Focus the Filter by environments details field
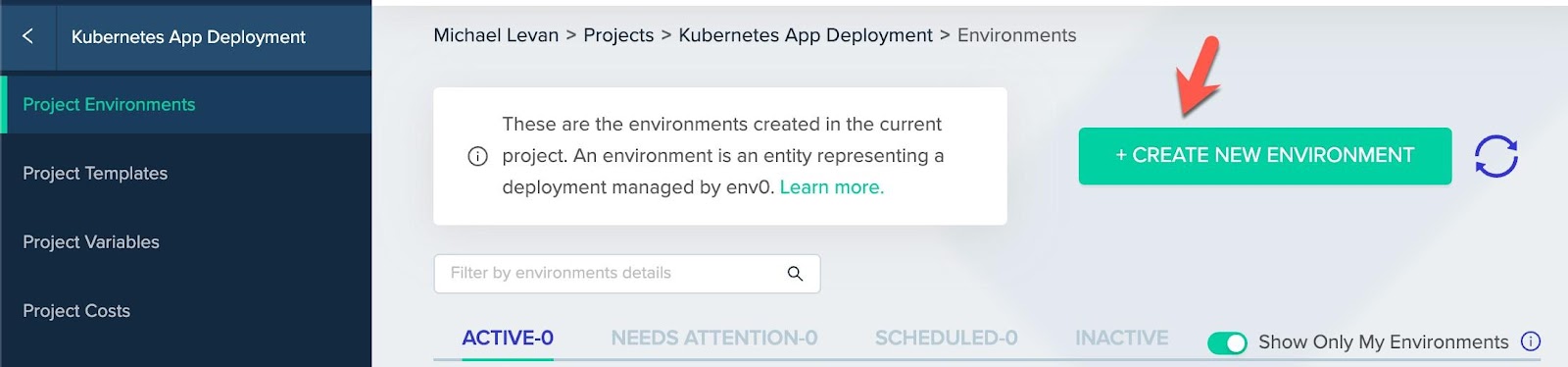Screen dimensions: 1568x367 tap(626, 274)
